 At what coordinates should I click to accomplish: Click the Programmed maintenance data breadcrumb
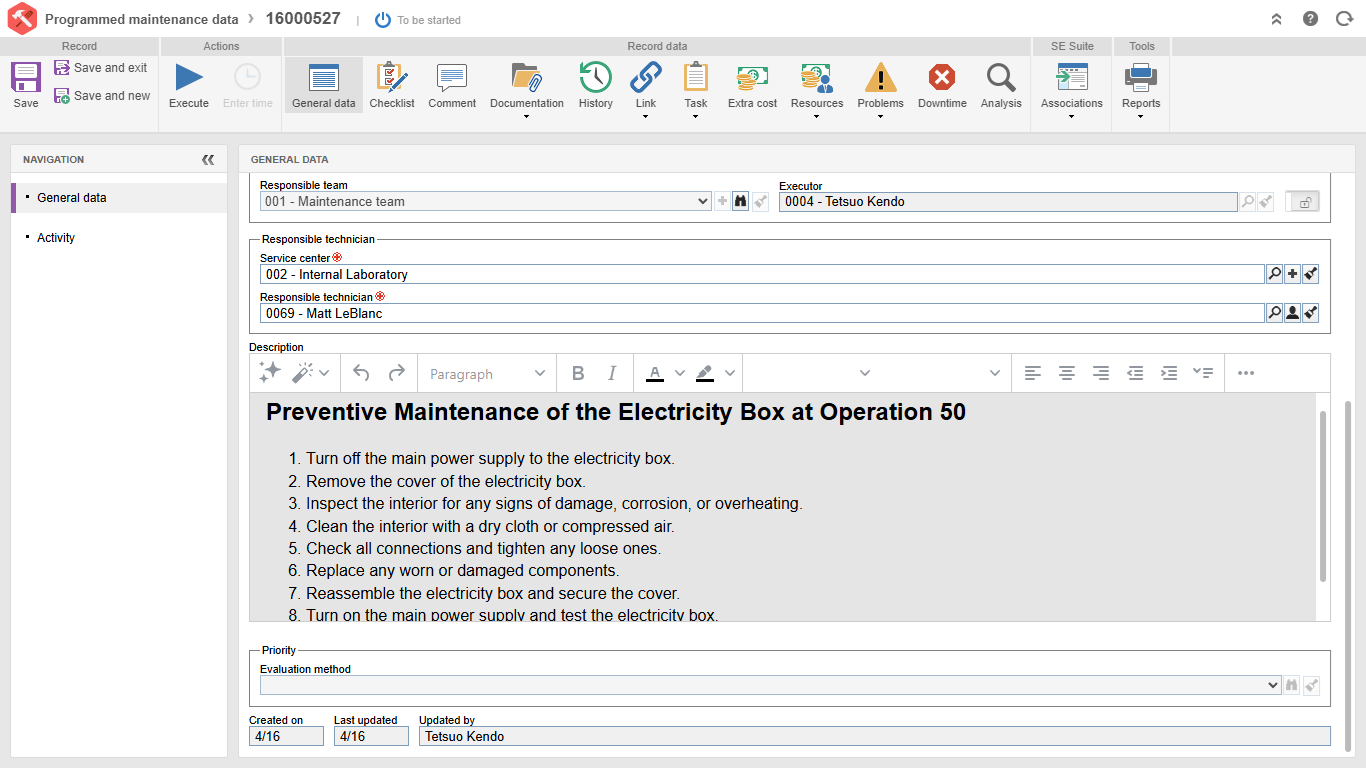pos(142,19)
